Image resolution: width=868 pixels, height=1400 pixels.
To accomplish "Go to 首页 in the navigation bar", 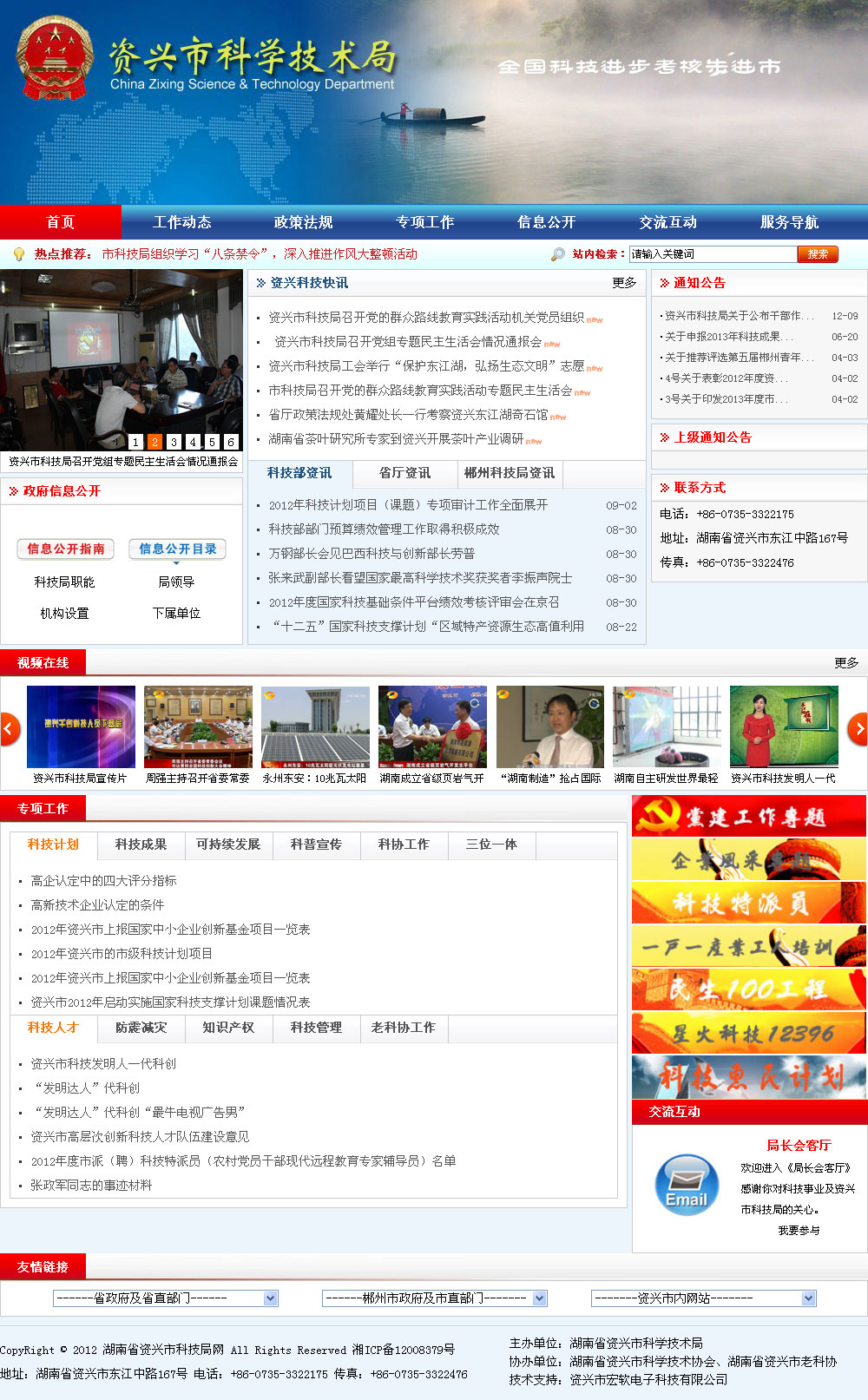I will pyautogui.click(x=61, y=222).
